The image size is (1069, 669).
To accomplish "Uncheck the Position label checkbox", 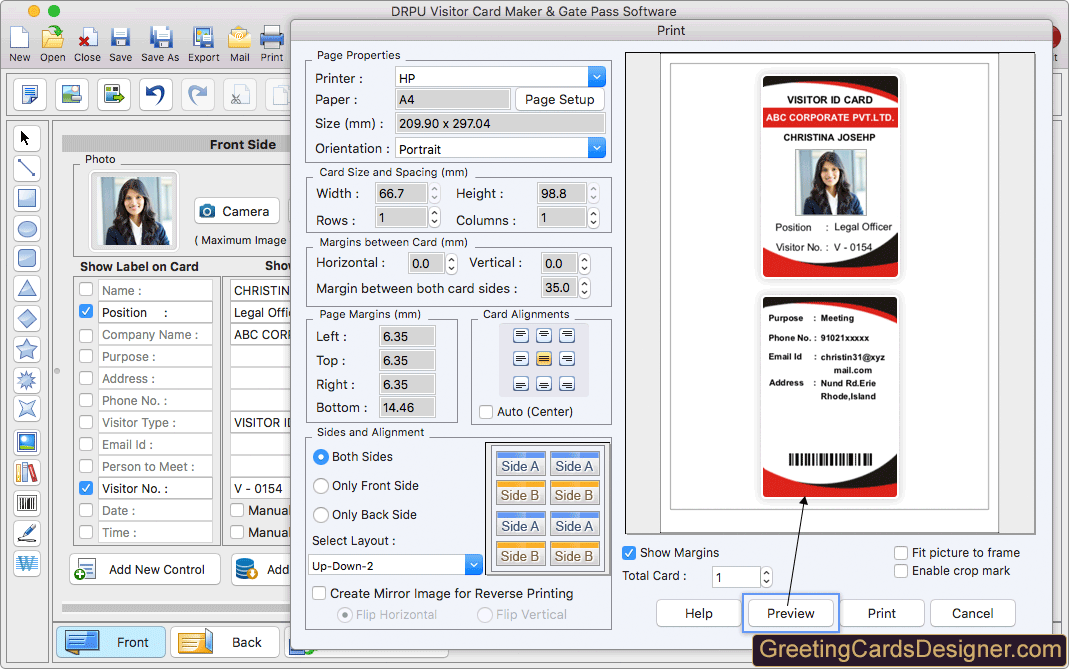I will [86, 312].
